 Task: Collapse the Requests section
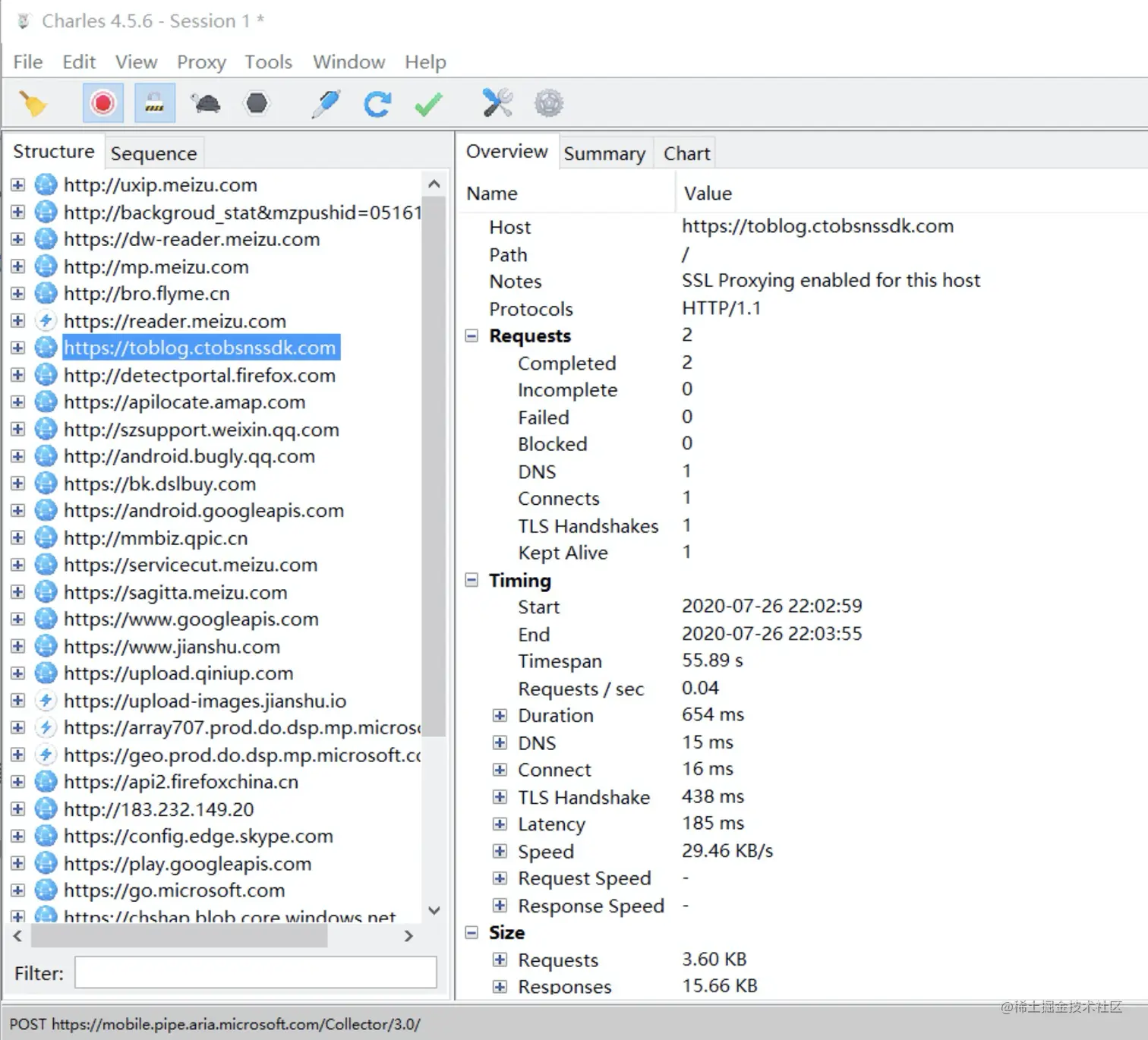[471, 336]
